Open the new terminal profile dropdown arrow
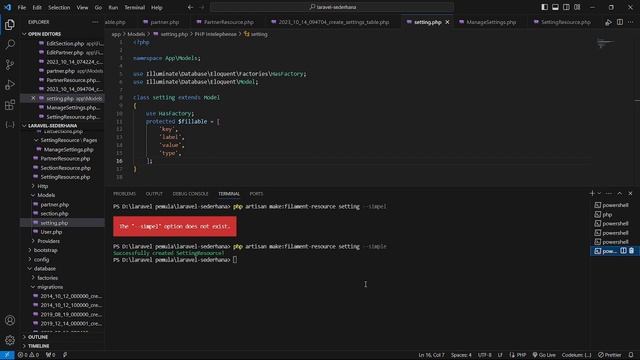Viewport: 640px width, 360px height. (599, 193)
